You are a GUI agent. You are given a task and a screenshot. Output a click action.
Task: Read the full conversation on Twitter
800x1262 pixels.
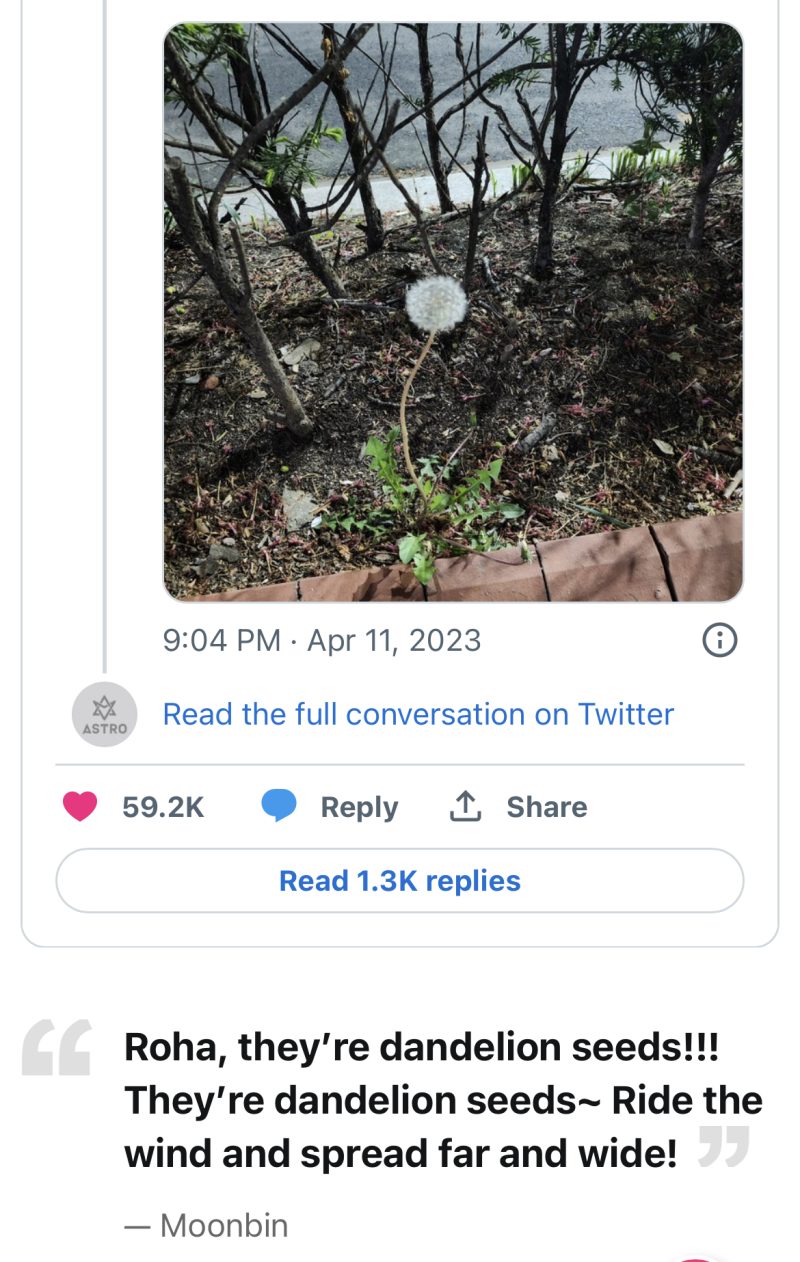pos(418,714)
